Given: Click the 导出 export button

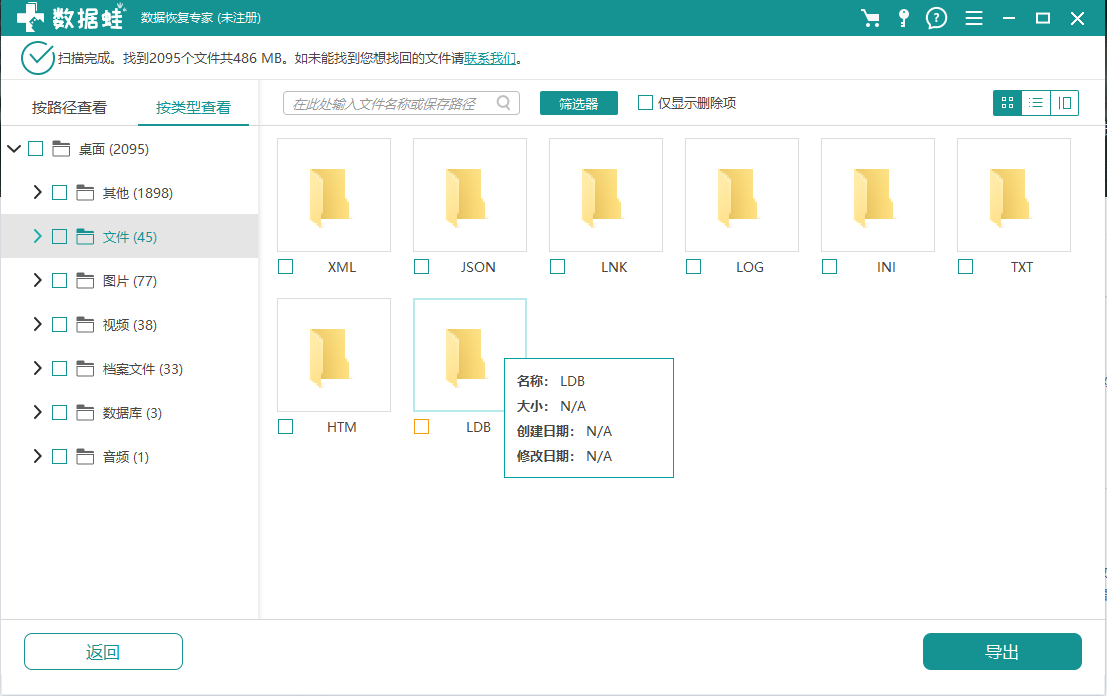Looking at the screenshot, I should pos(1002,652).
